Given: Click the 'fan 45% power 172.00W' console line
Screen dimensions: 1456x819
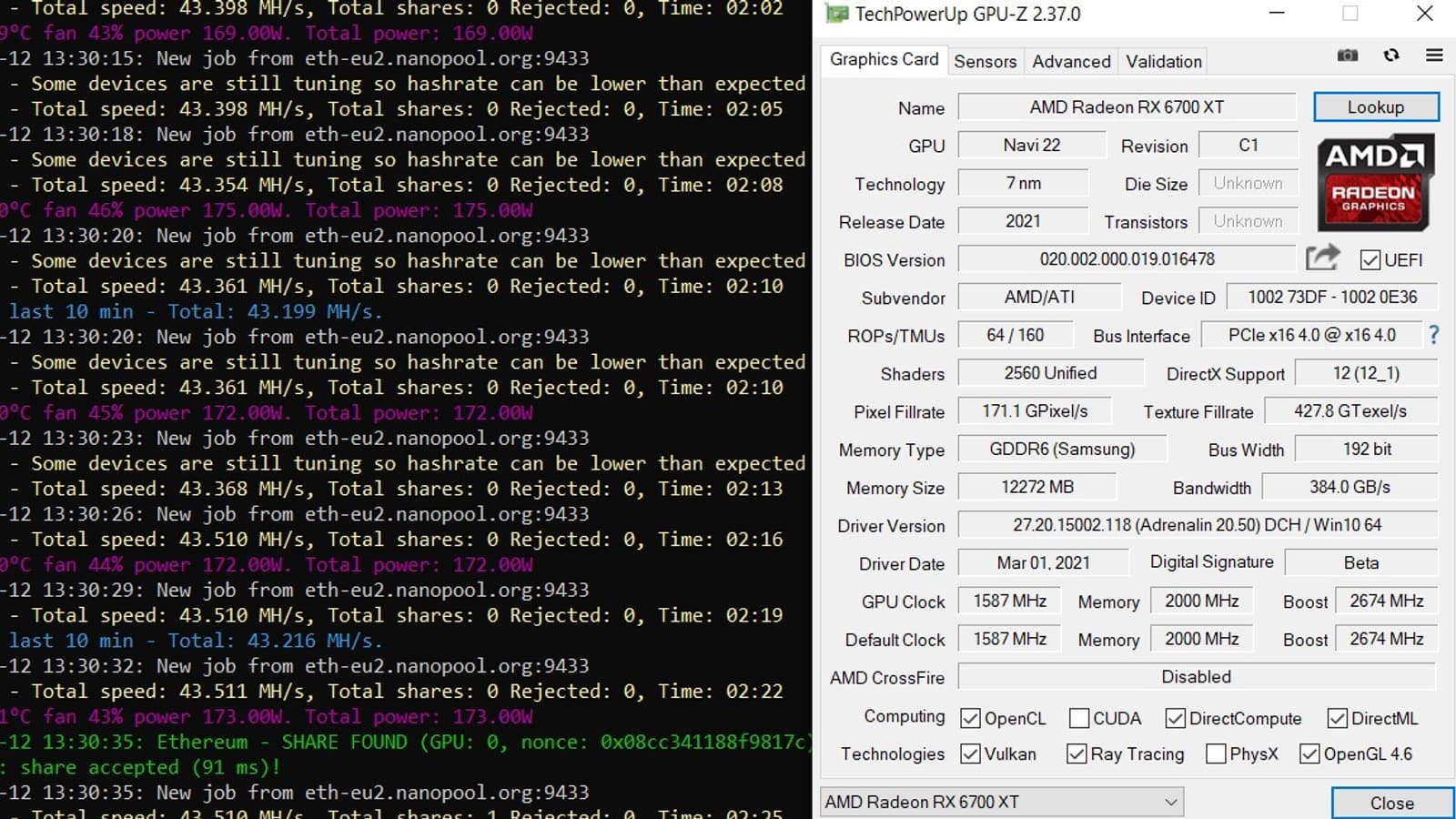Looking at the screenshot, I should click(267, 413).
